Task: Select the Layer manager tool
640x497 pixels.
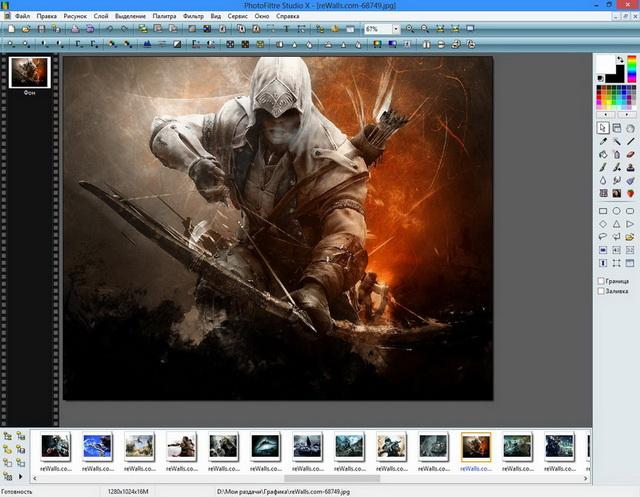Action: 617,128
